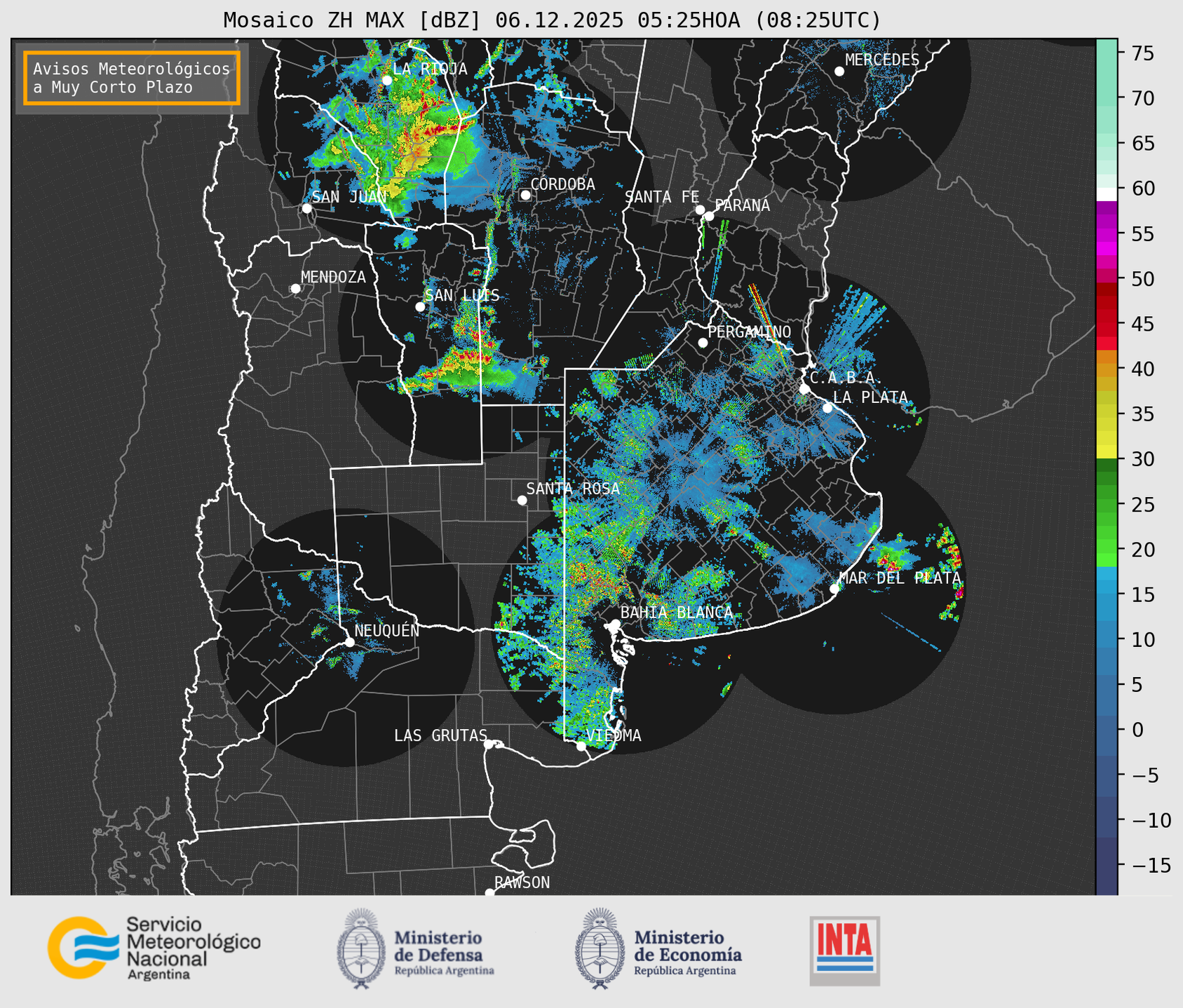
Task: Click the CÓRDOBA text label
Action: (x=562, y=184)
